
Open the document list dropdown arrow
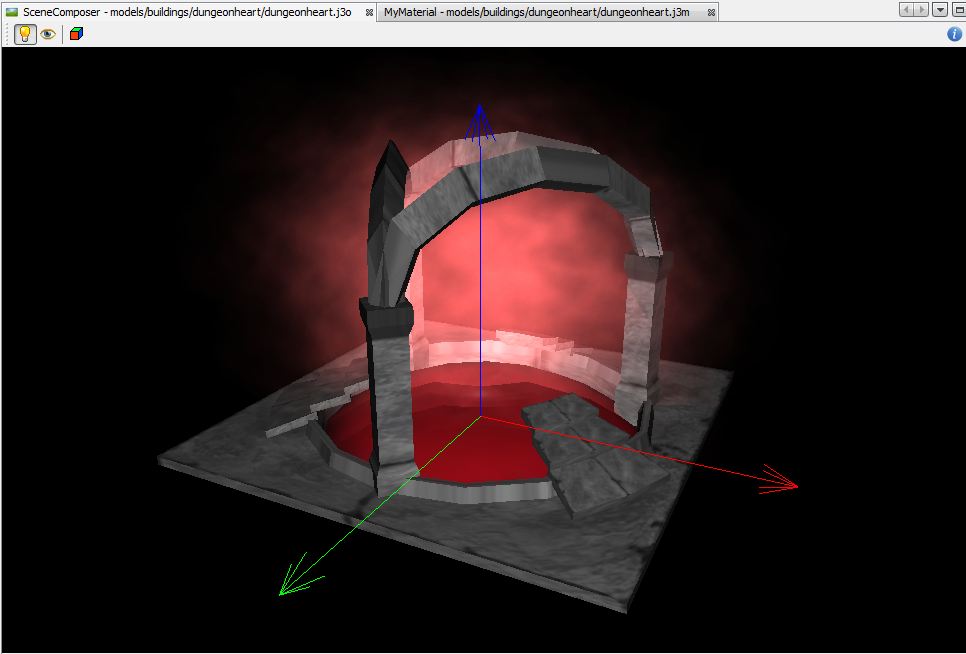click(940, 10)
